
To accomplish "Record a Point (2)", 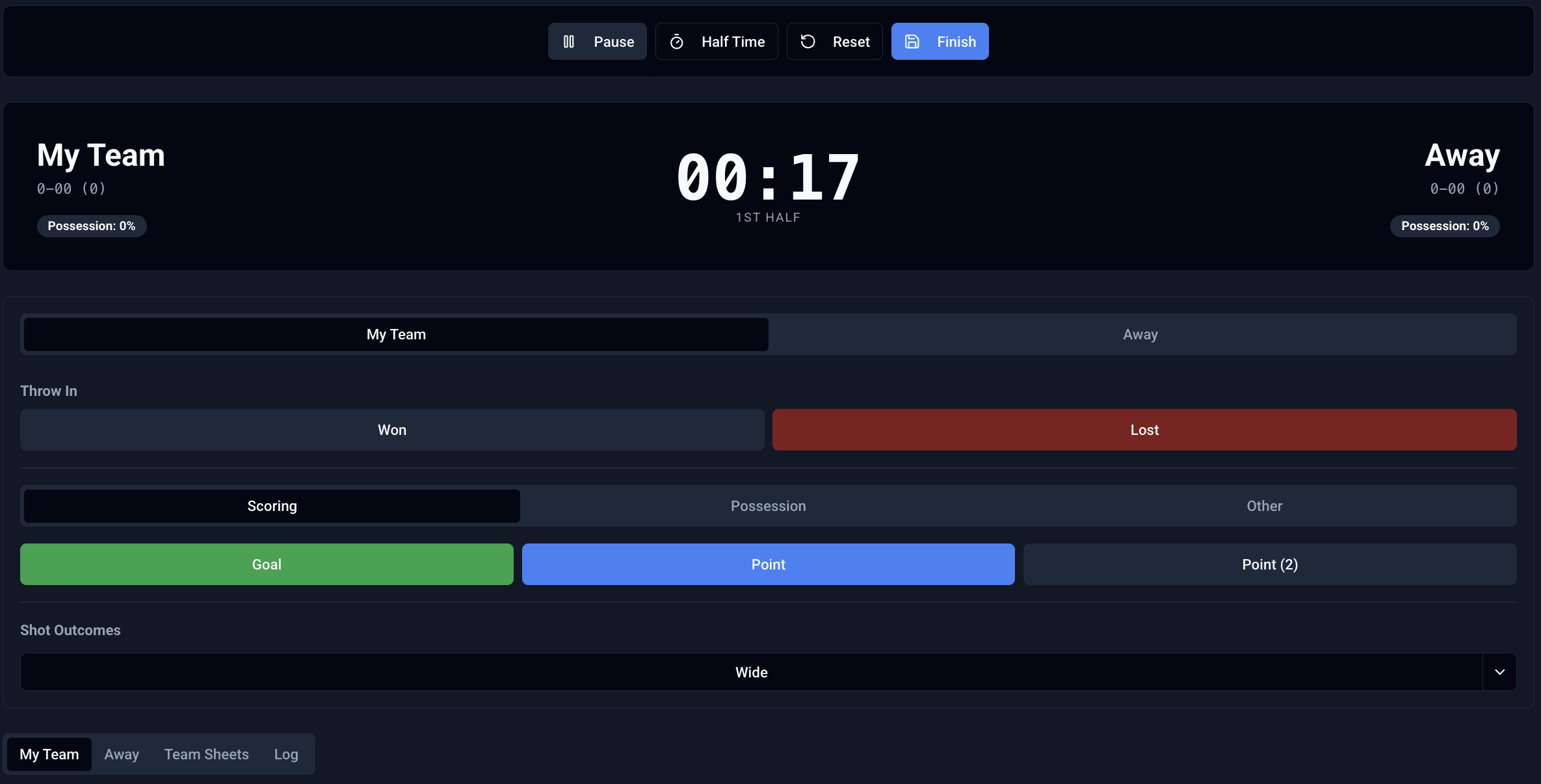I will click(1269, 564).
